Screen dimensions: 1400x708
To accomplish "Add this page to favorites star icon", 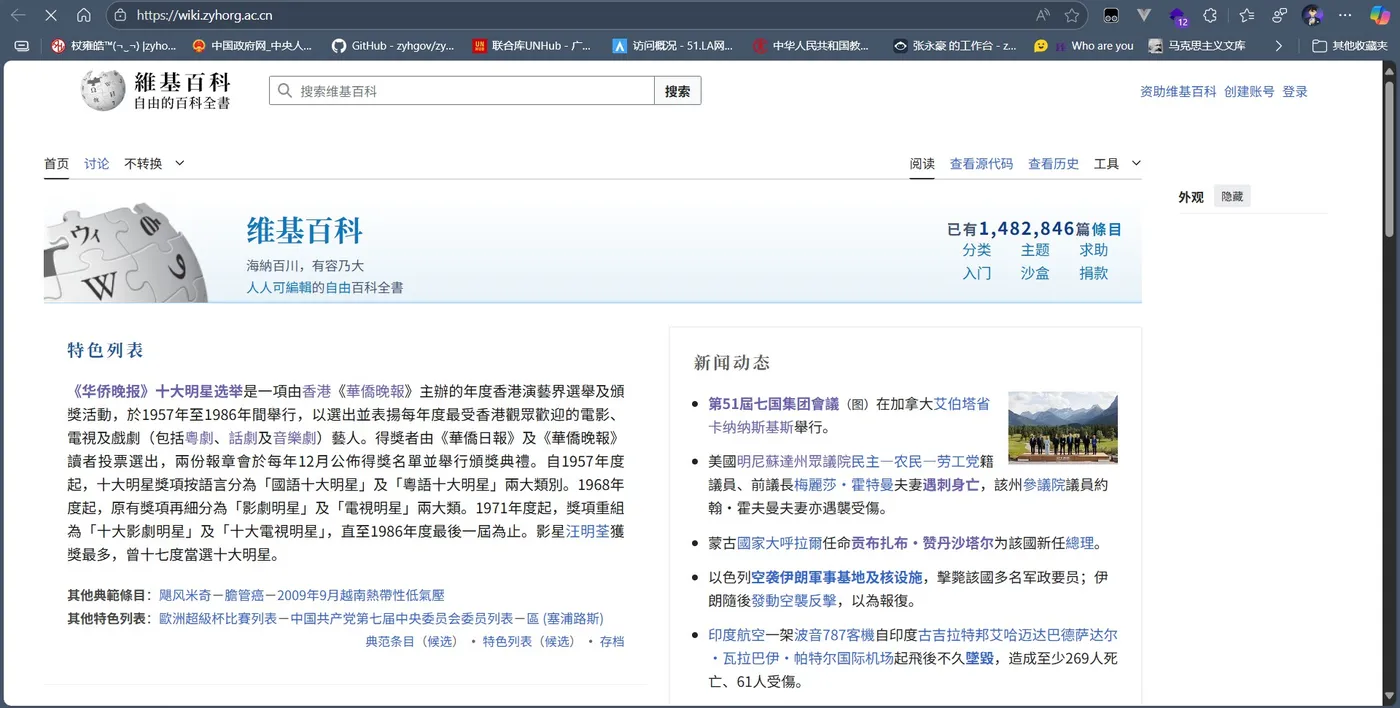I will [1072, 15].
